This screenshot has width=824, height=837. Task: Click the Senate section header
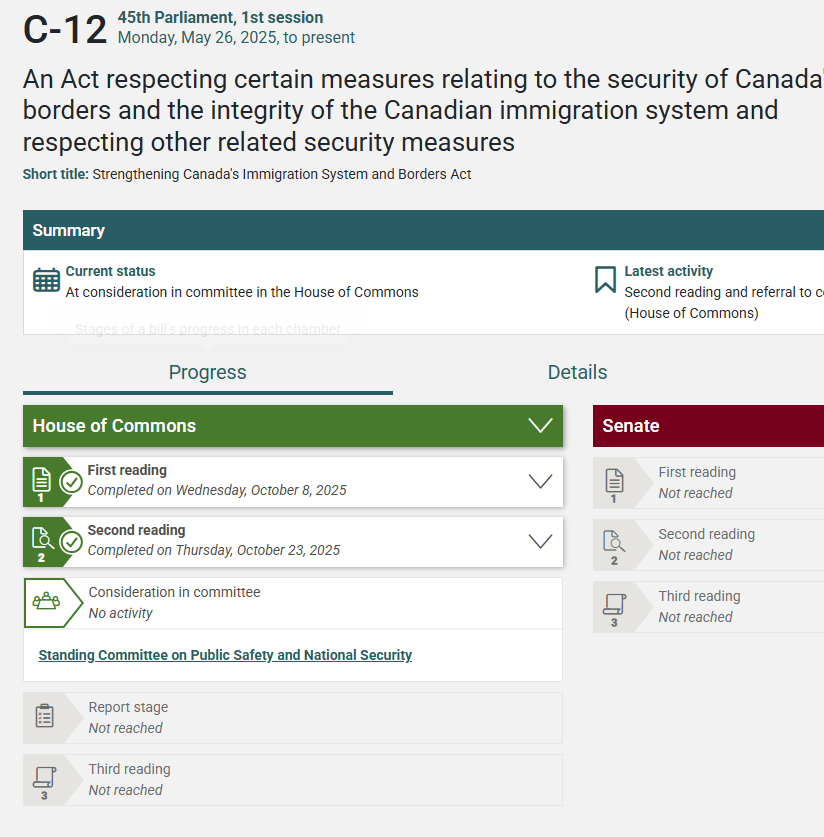pyautogui.click(x=708, y=426)
